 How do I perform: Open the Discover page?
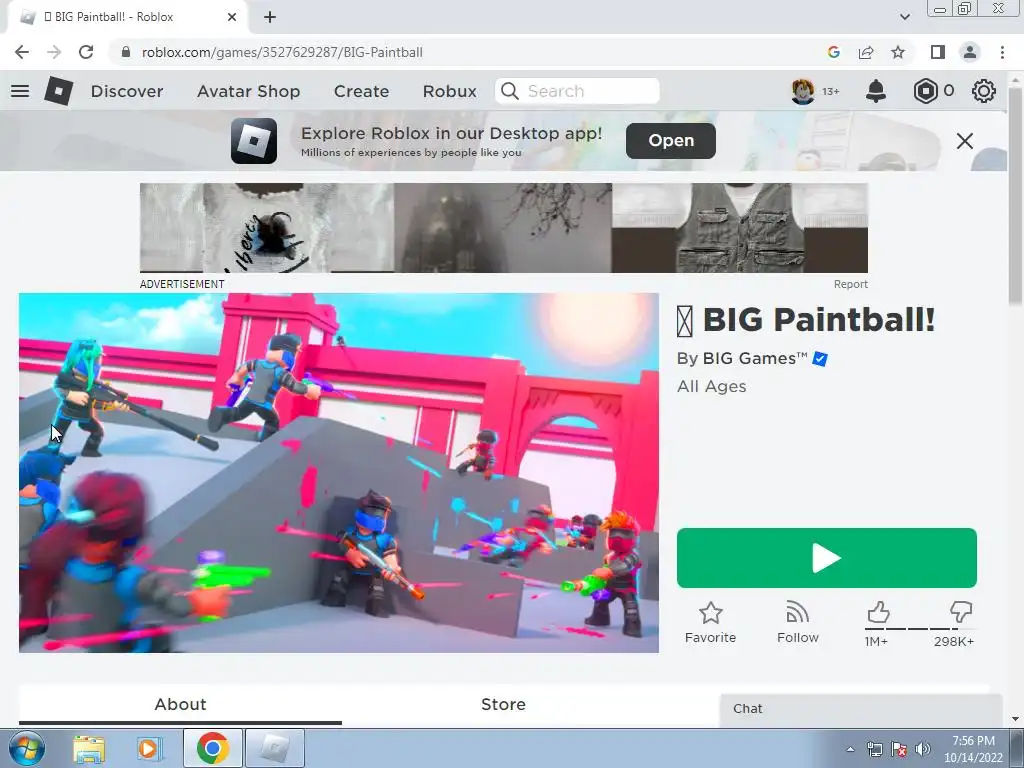coord(127,91)
